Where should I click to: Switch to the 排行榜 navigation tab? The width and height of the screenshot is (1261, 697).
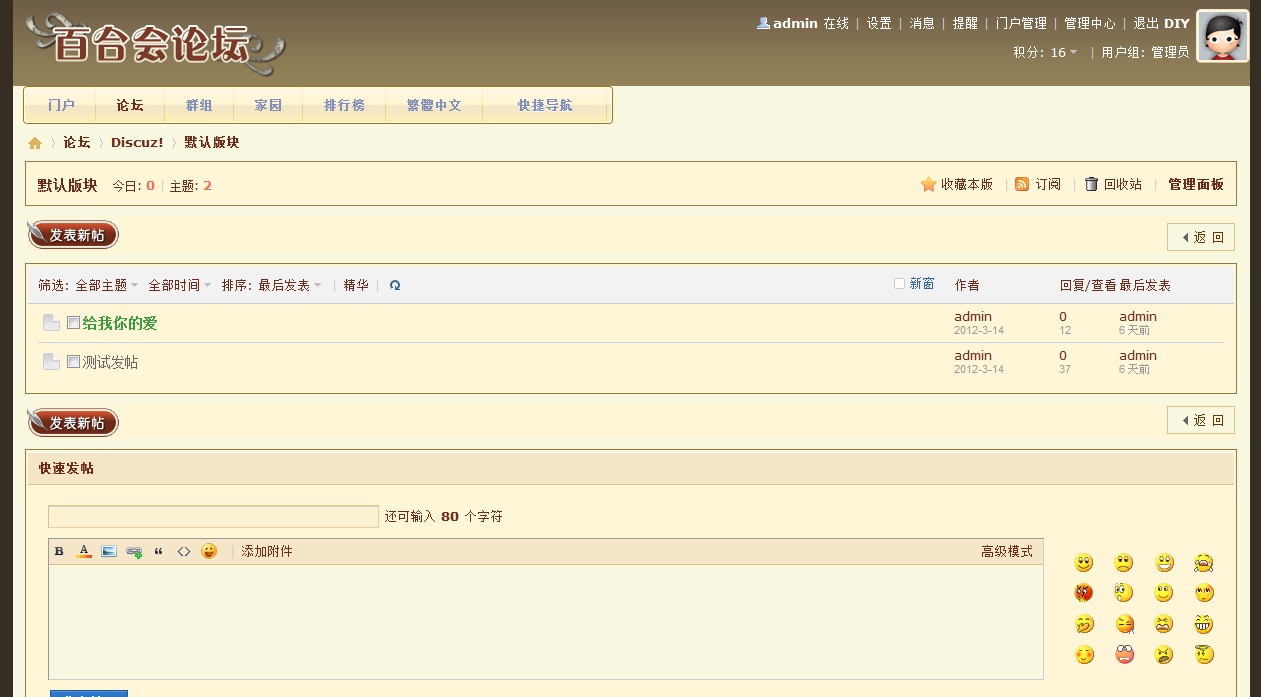click(x=344, y=105)
